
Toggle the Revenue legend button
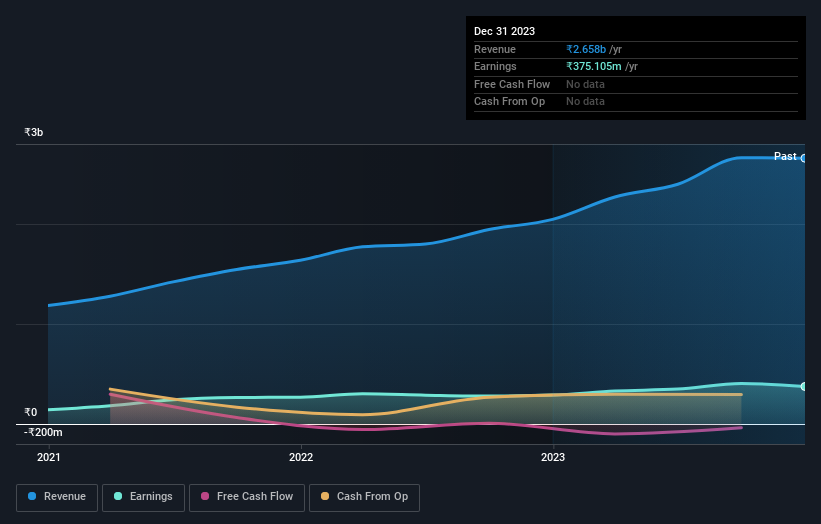pyautogui.click(x=57, y=497)
